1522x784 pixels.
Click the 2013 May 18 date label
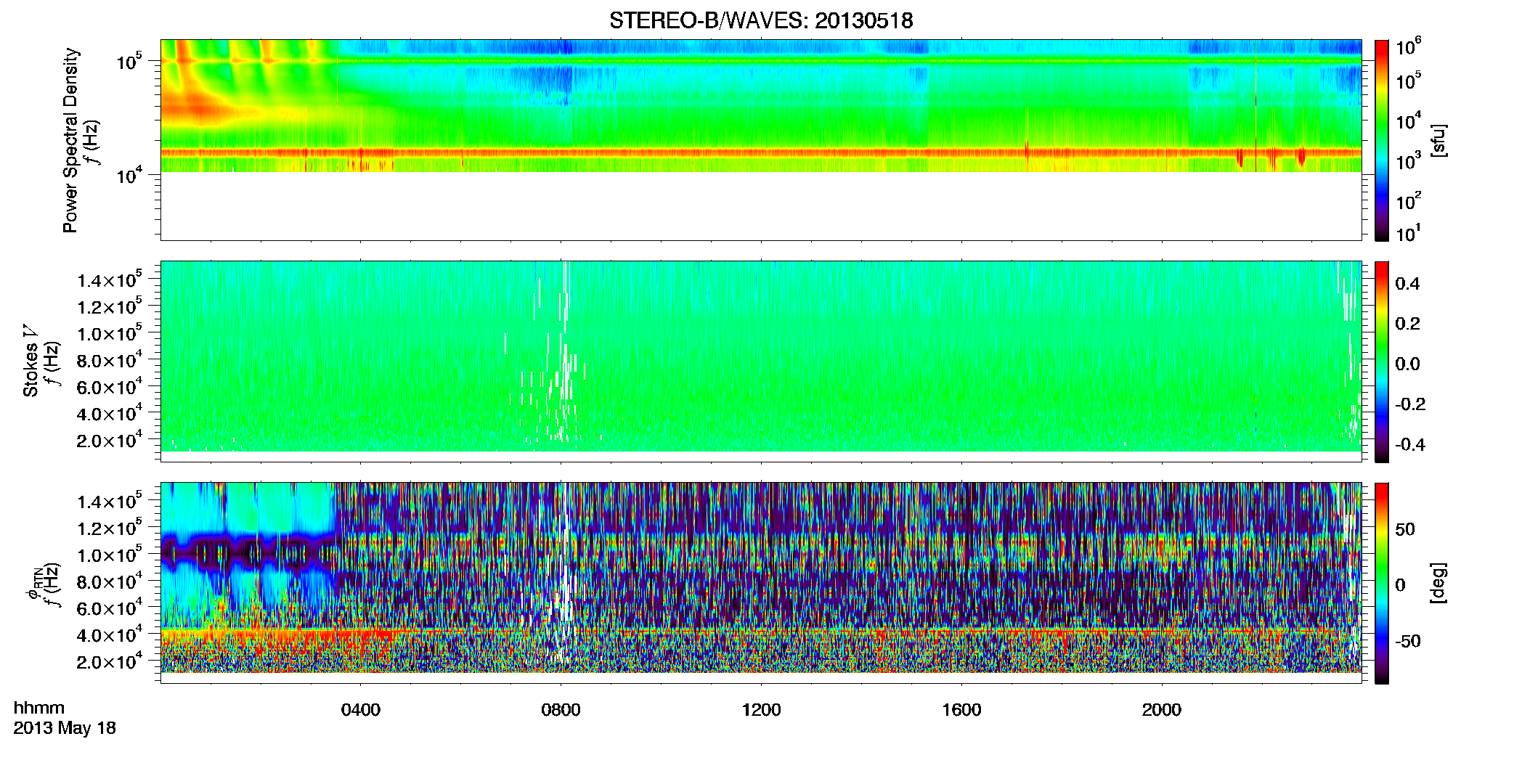pyautogui.click(x=65, y=728)
